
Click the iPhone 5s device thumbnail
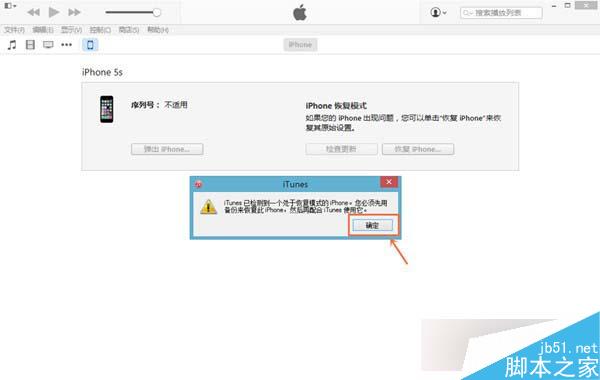coord(107,109)
